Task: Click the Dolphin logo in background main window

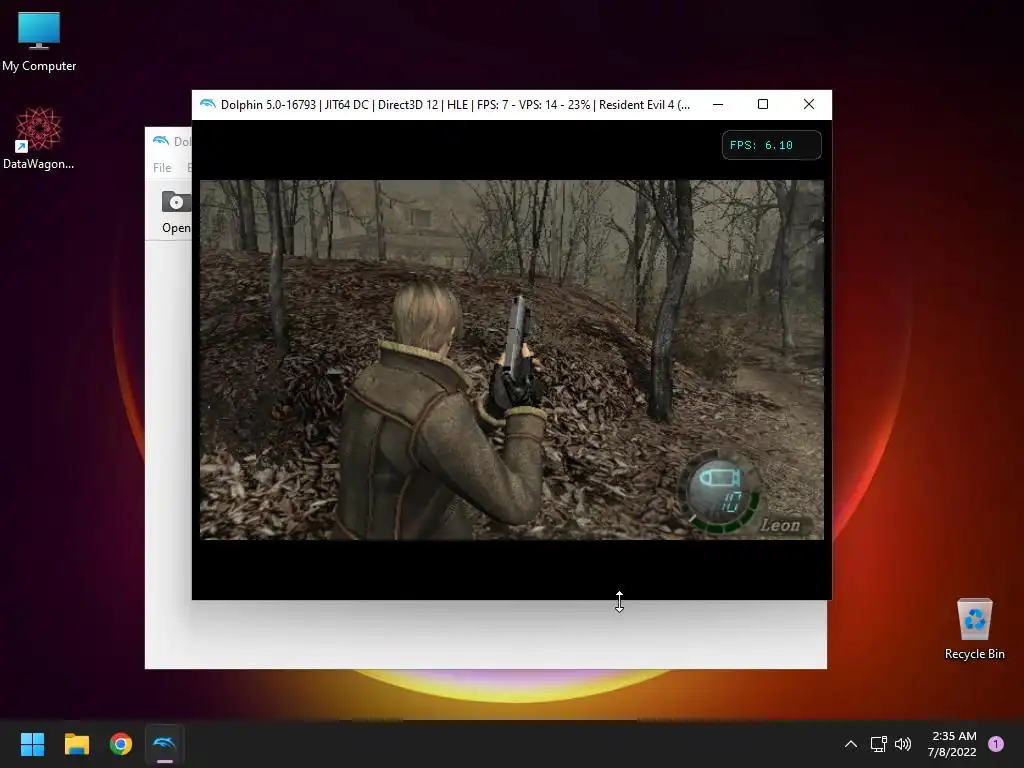Action: point(161,140)
